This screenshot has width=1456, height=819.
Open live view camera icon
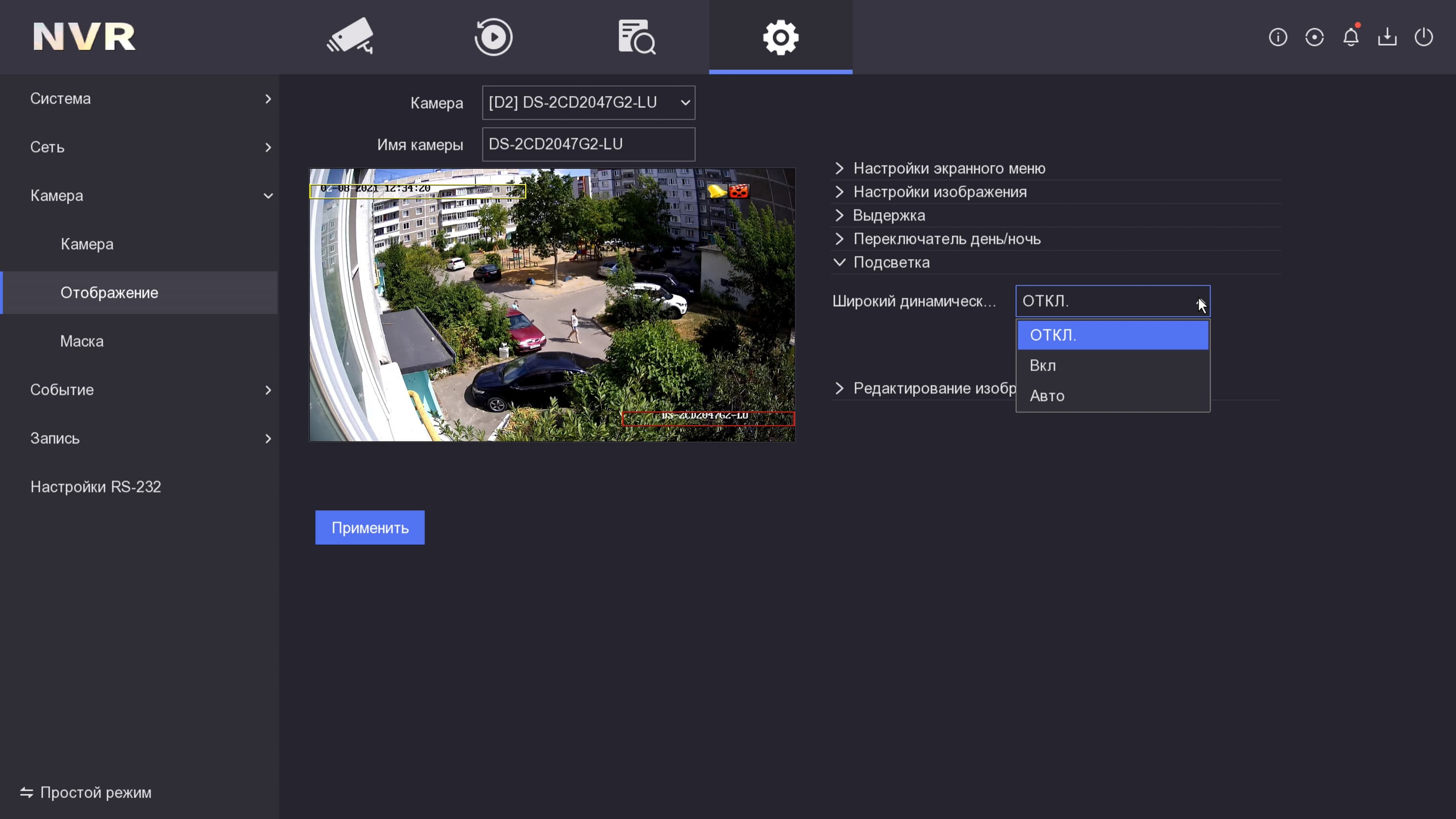click(x=350, y=36)
